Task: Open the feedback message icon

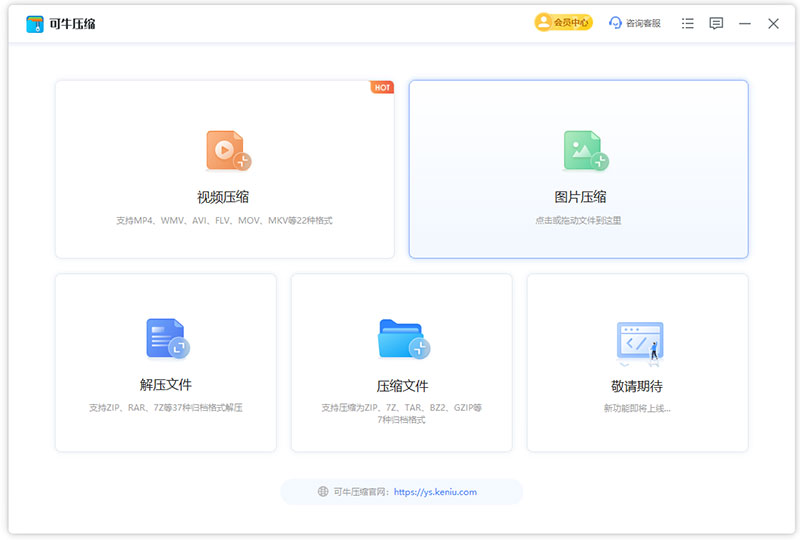Action: [716, 23]
